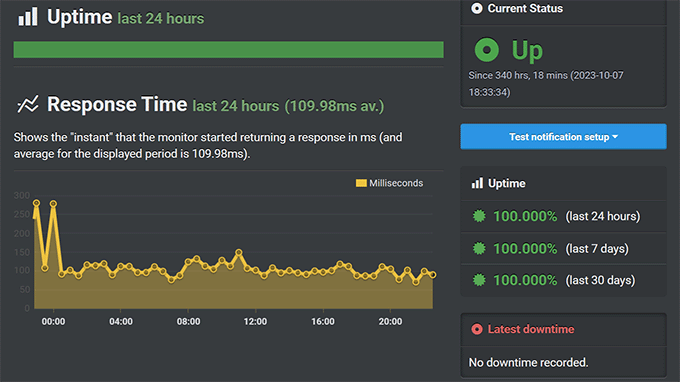Click the Uptime last 24 hours heading
This screenshot has width=680, height=382.
(125, 17)
